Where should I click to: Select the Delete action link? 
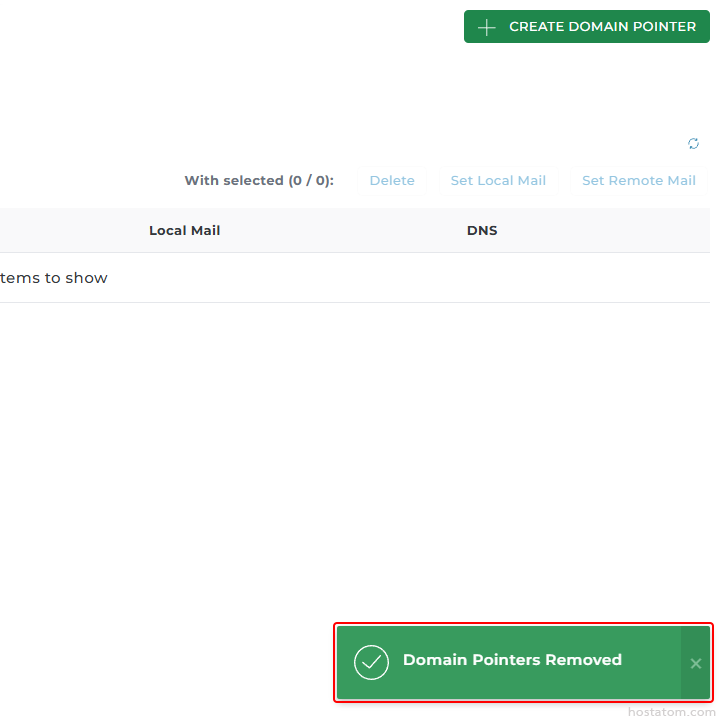[x=392, y=181]
